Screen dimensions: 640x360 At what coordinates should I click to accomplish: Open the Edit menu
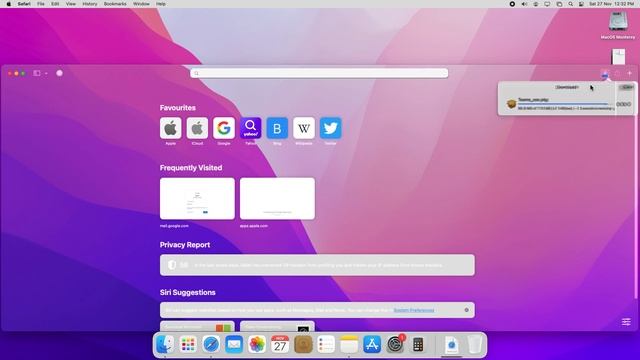[55, 4]
